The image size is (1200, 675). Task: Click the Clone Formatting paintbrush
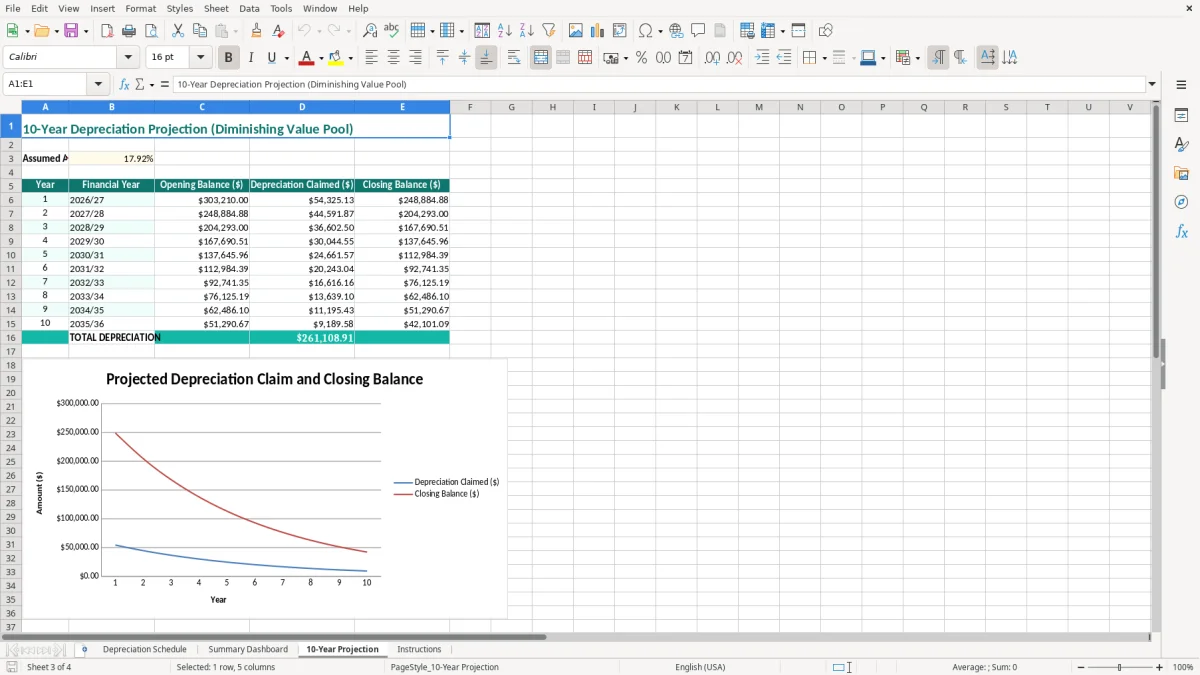pos(257,31)
